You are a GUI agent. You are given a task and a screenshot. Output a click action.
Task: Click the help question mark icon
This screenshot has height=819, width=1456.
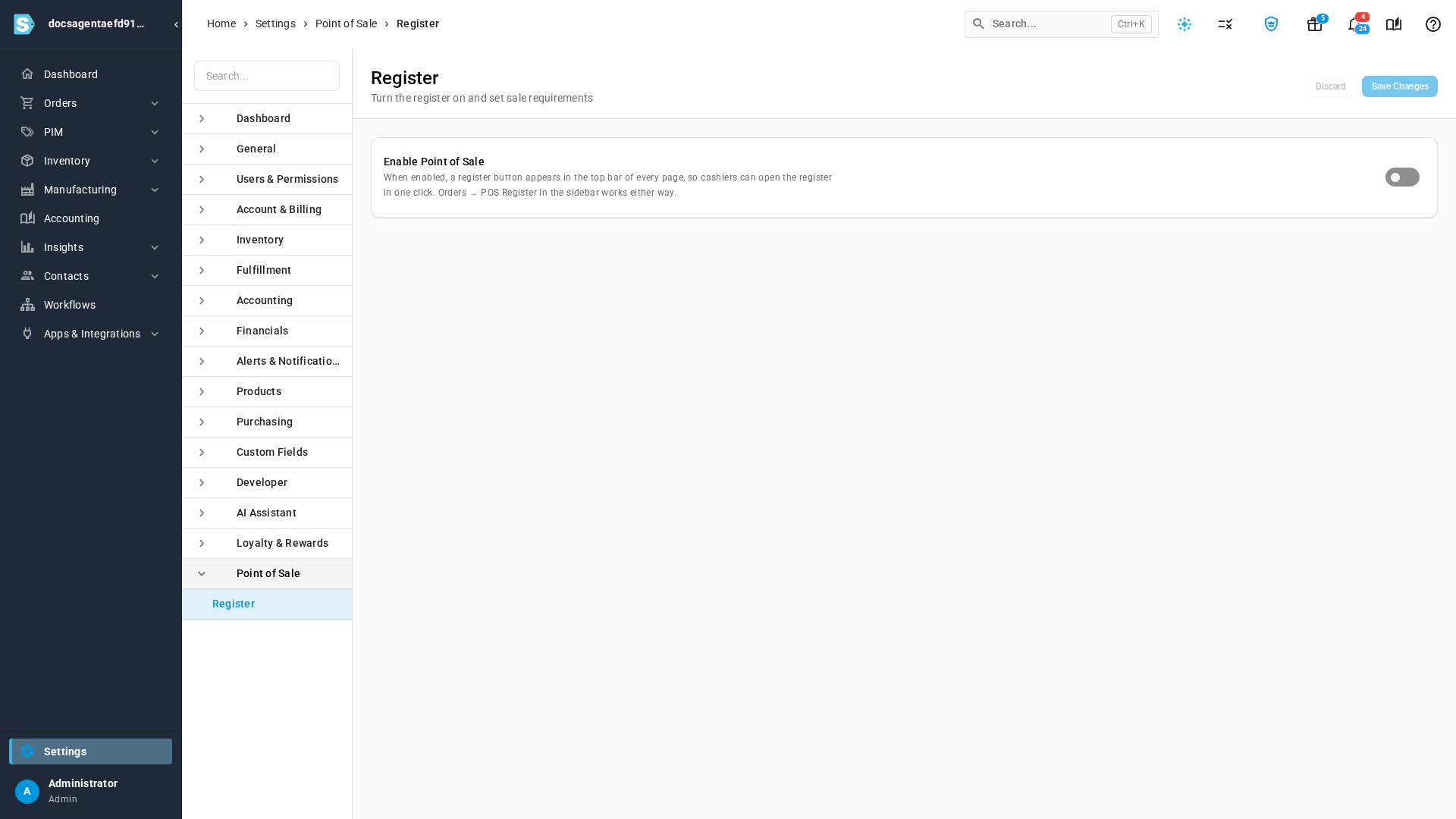coord(1433,24)
